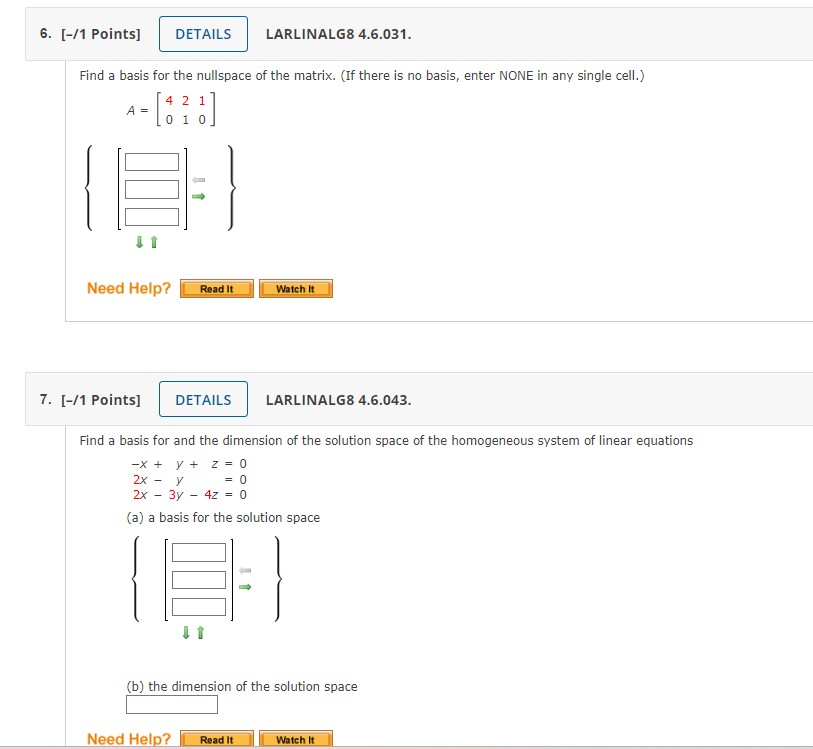The height and width of the screenshot is (749, 813).
Task: Focus the first nullspace vector cell in question 6
Action: (152, 162)
